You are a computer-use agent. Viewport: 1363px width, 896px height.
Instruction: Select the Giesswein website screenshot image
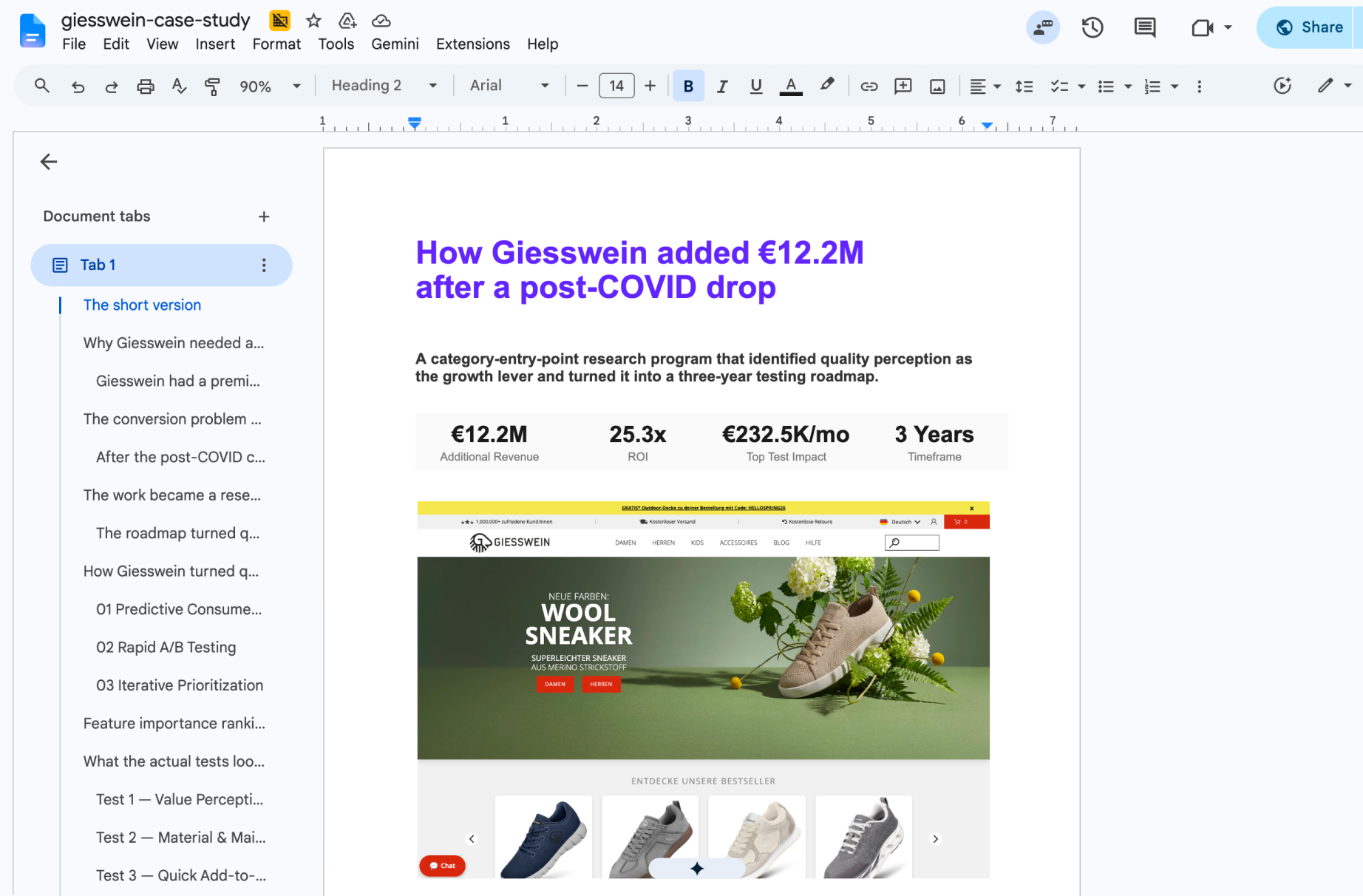point(703,690)
